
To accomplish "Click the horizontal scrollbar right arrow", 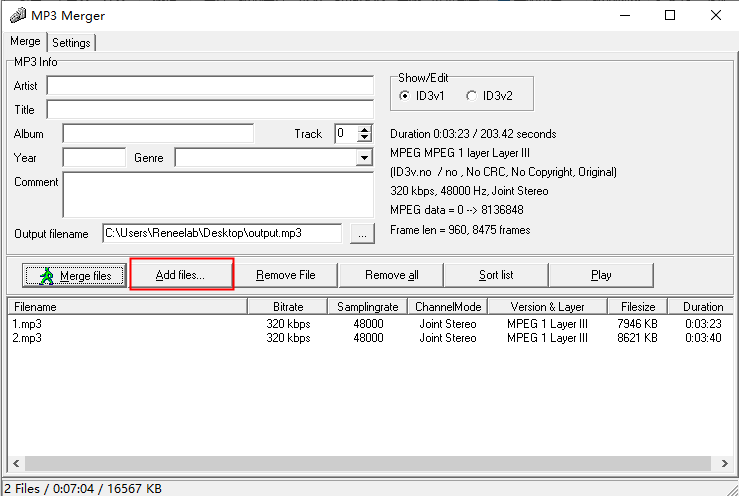I will click(724, 463).
